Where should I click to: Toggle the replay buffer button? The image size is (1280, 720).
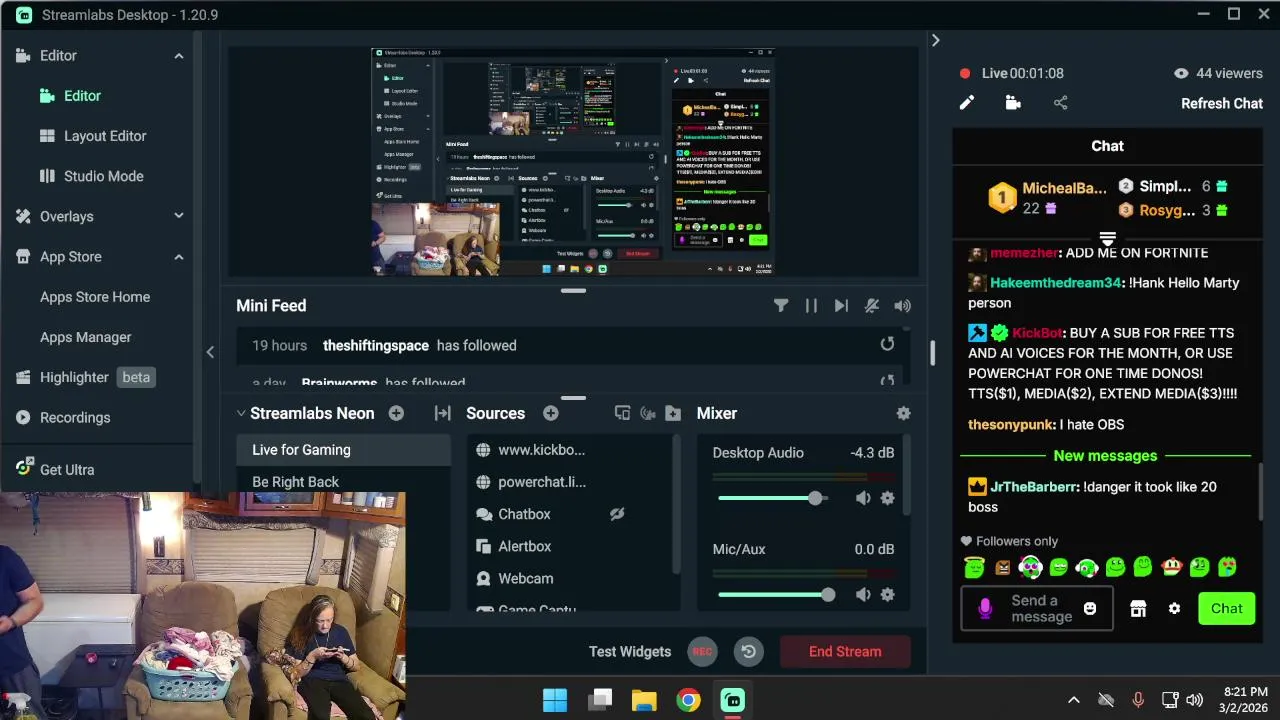[x=748, y=652]
